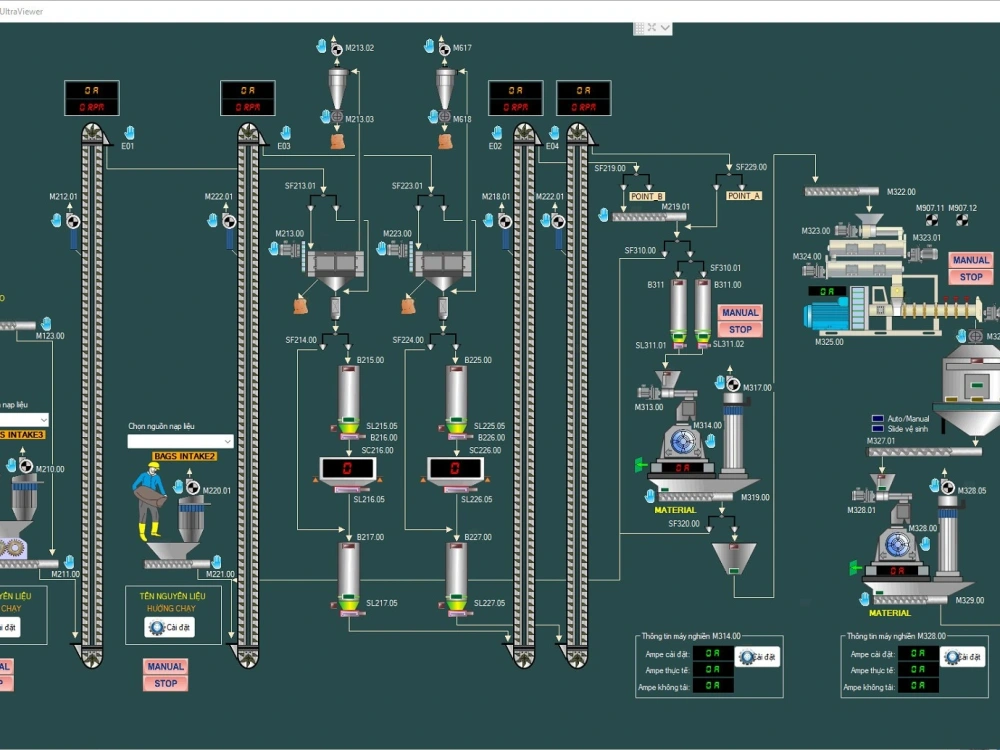Click the fan motor icon above cyclone M213.02

(336, 49)
